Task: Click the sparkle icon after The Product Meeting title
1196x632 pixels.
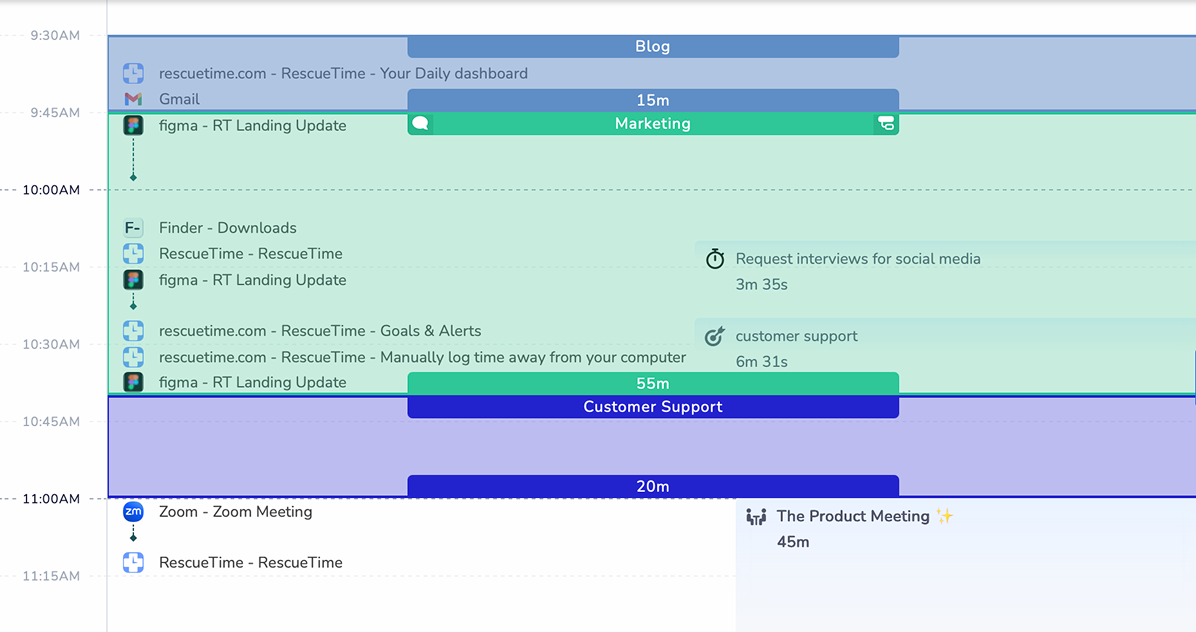Action: tap(942, 515)
